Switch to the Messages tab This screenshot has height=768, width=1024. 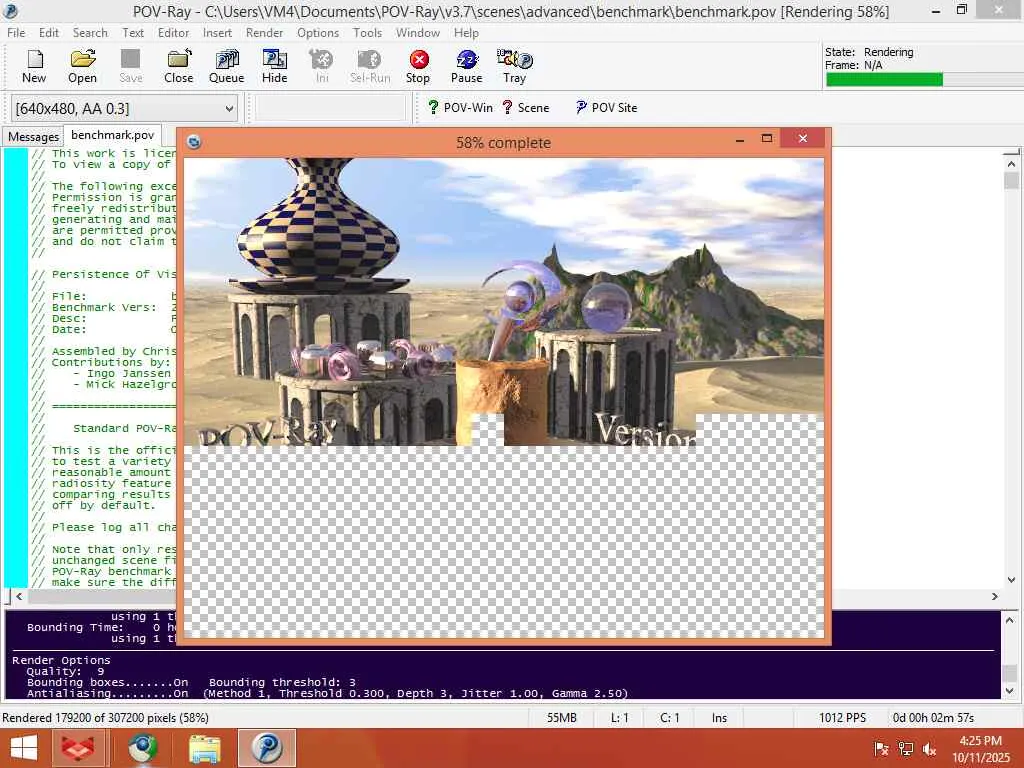[33, 136]
